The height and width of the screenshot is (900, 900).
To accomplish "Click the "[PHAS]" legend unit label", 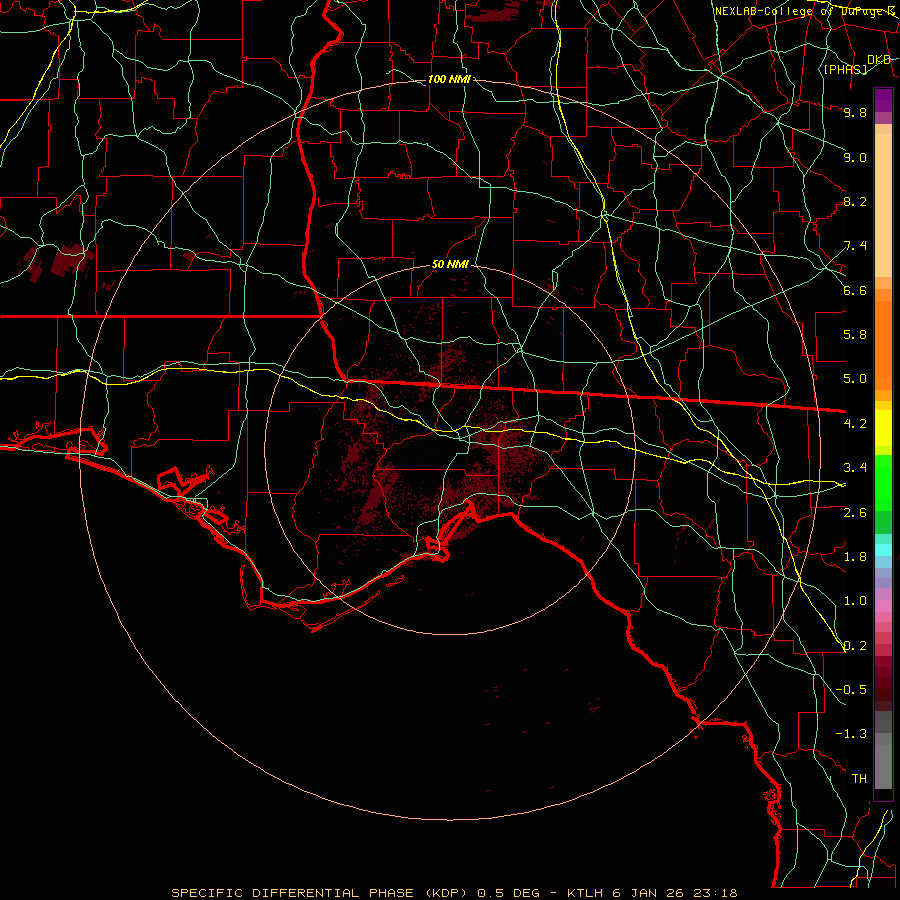I will [845, 69].
